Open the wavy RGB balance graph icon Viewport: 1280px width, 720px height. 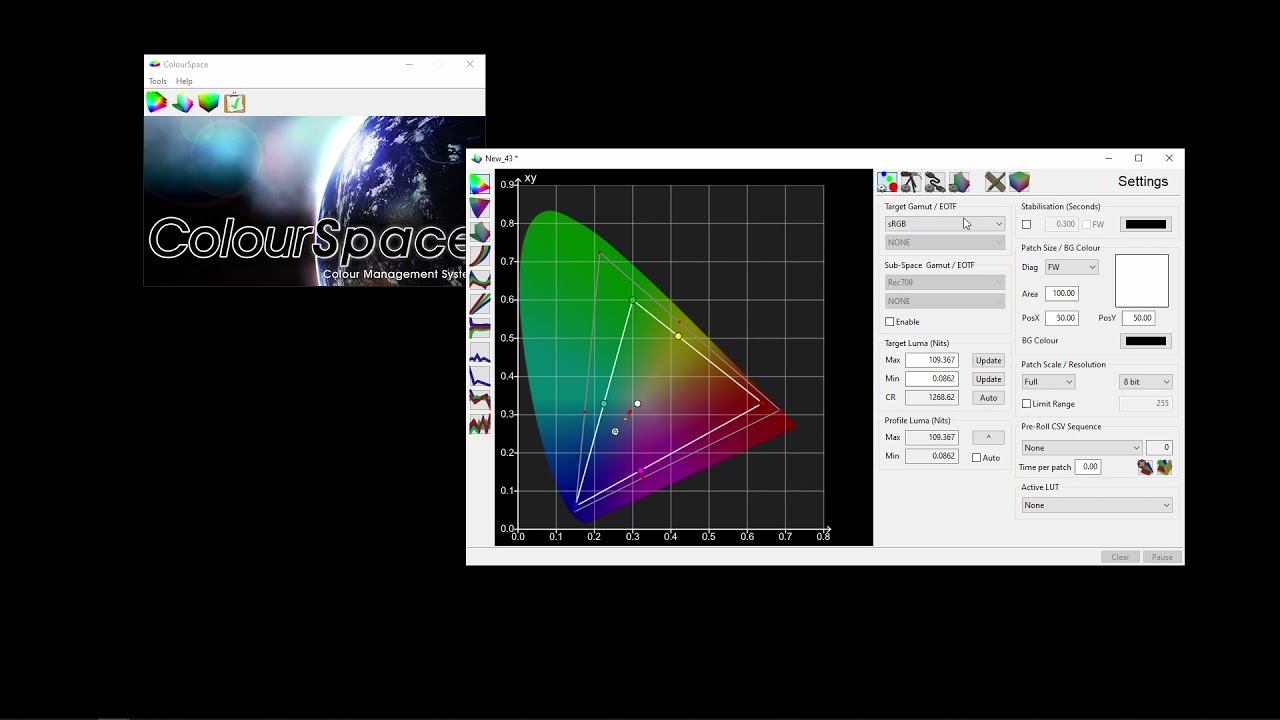click(480, 280)
